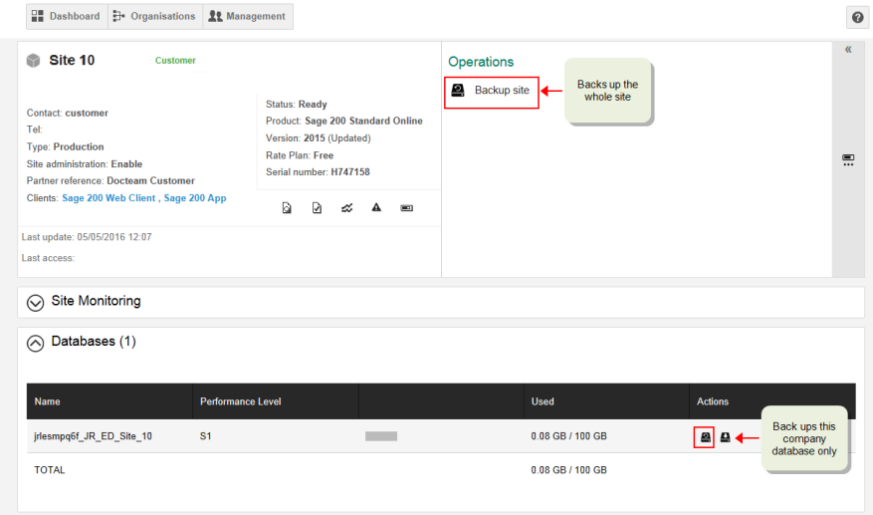Click Product Sage 200 Standard Online text
The image size is (873, 515).
click(344, 121)
